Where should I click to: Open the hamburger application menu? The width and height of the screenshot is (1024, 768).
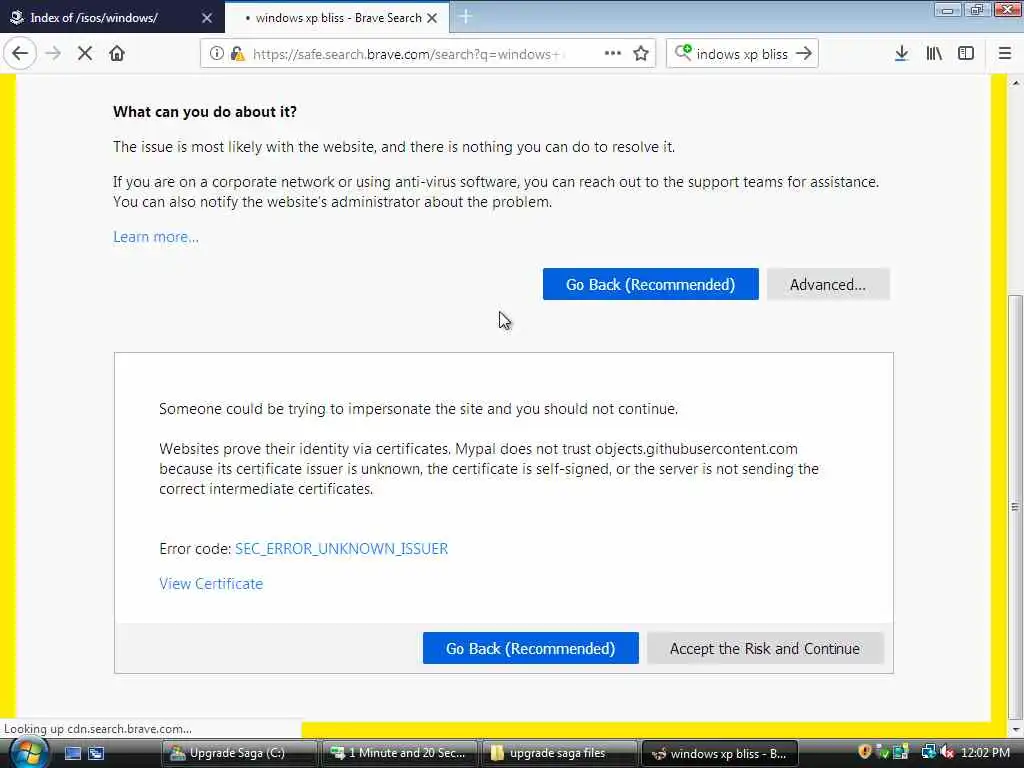click(1004, 54)
